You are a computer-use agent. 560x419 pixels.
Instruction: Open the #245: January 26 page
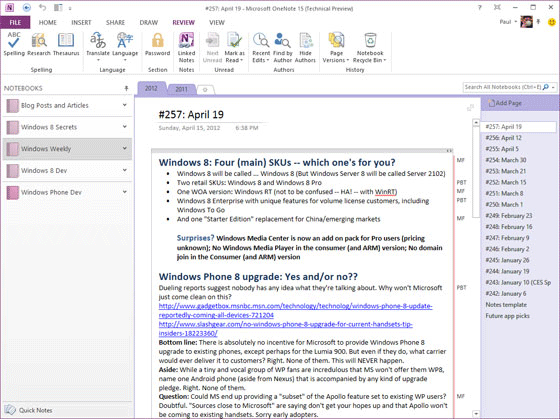pyautogui.click(x=507, y=260)
